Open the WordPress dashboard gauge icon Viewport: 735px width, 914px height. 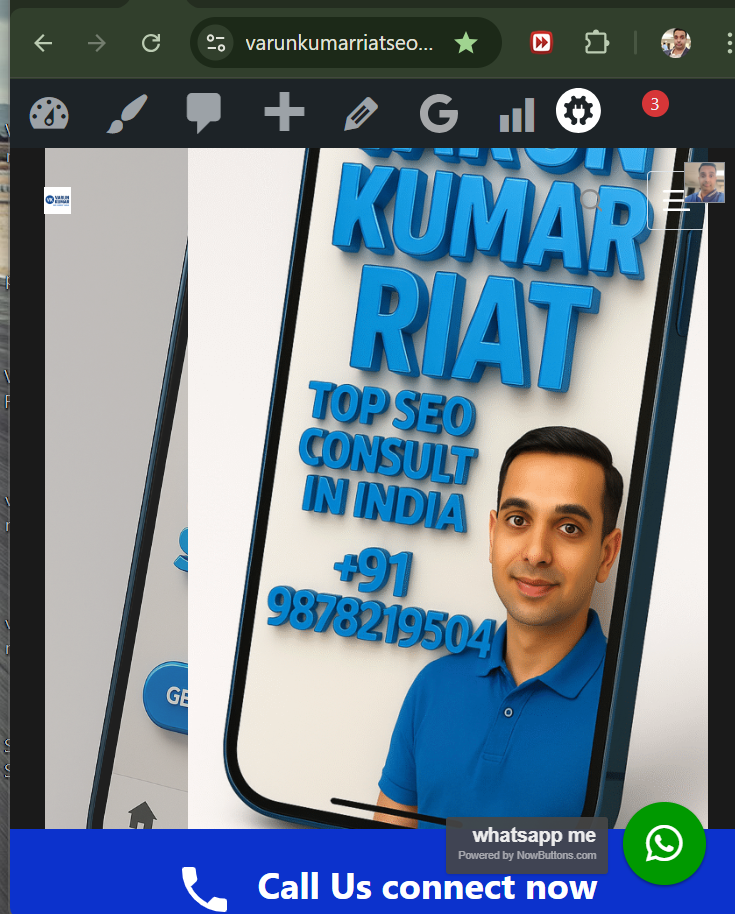pos(49,113)
